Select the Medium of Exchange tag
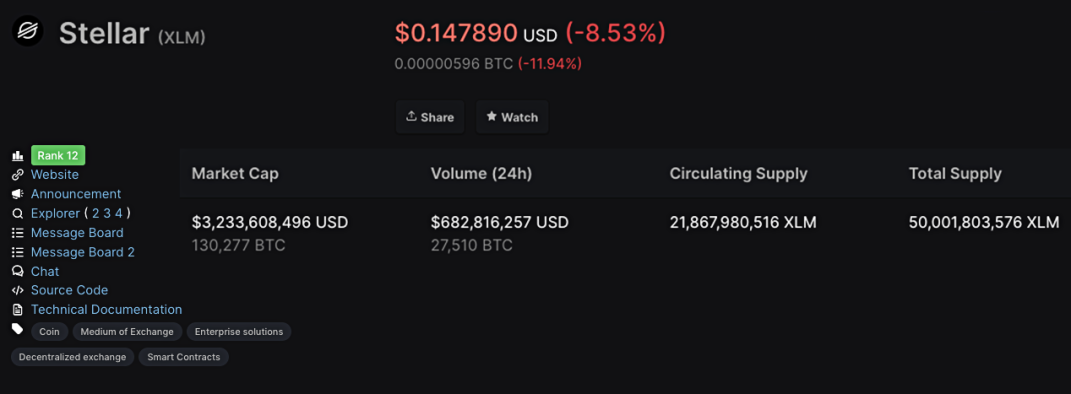This screenshot has height=394, width=1071. (127, 332)
